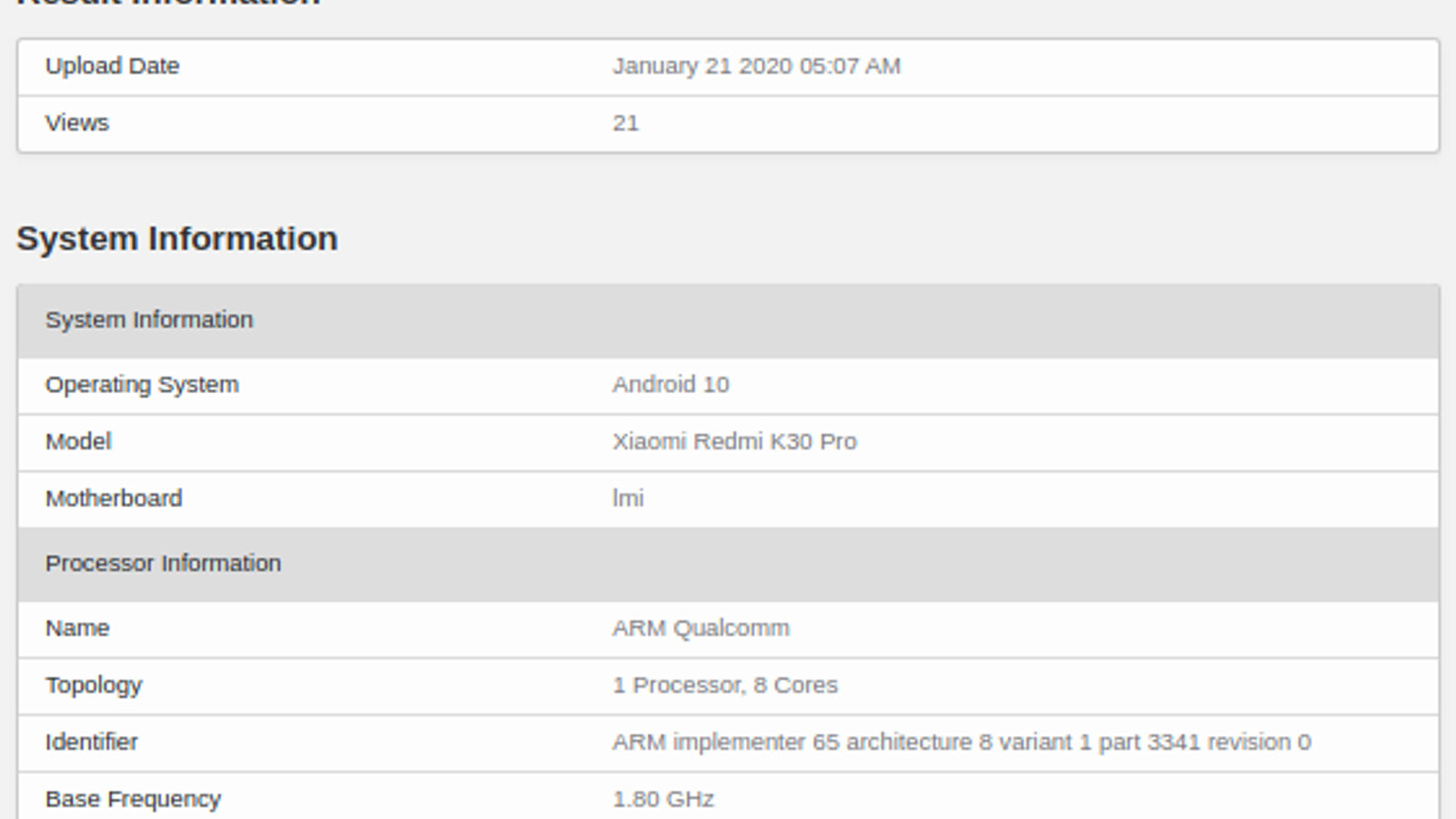Click the processor Name label
The image size is (1456, 819).
(x=77, y=628)
